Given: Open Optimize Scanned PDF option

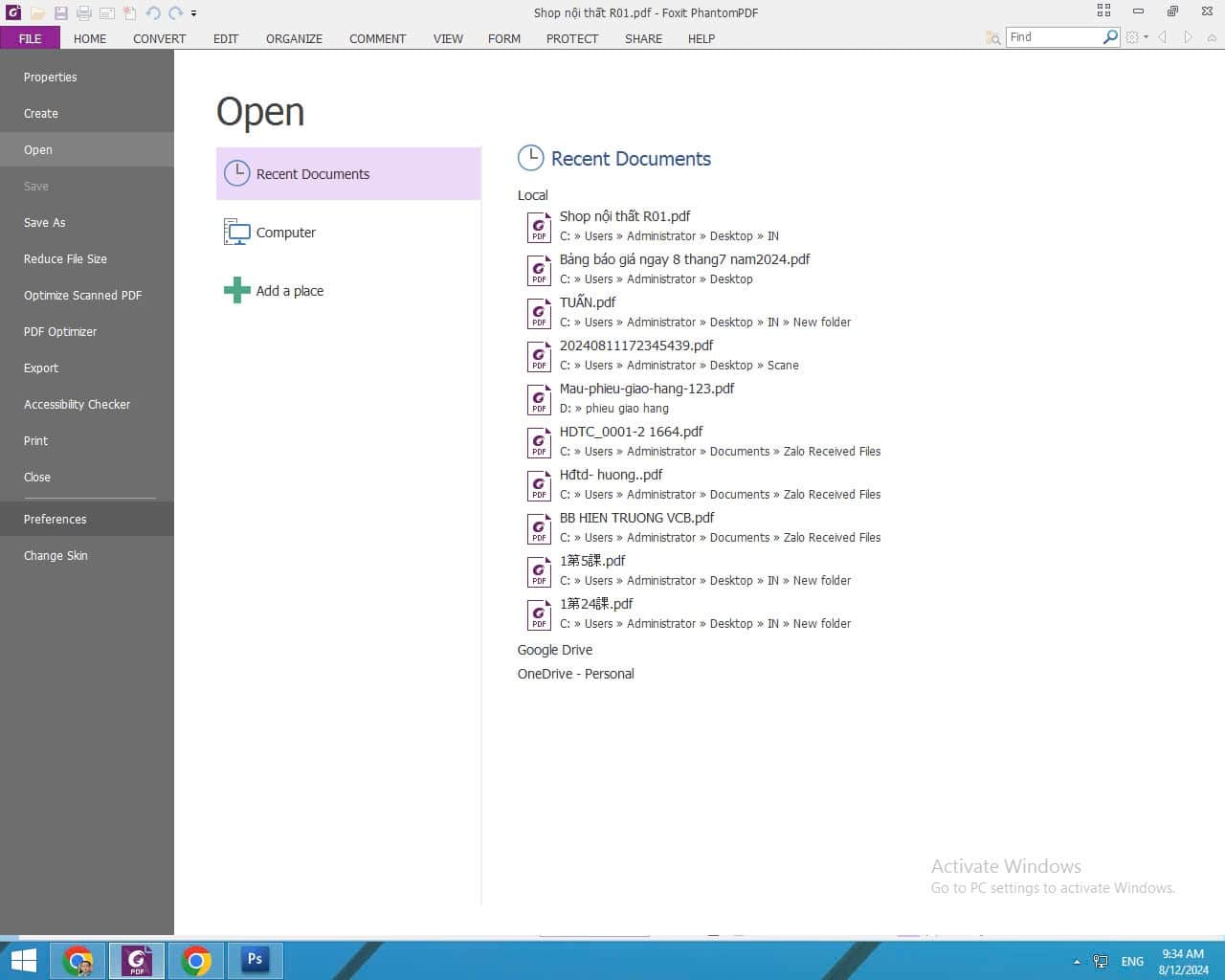Looking at the screenshot, I should click(87, 296).
